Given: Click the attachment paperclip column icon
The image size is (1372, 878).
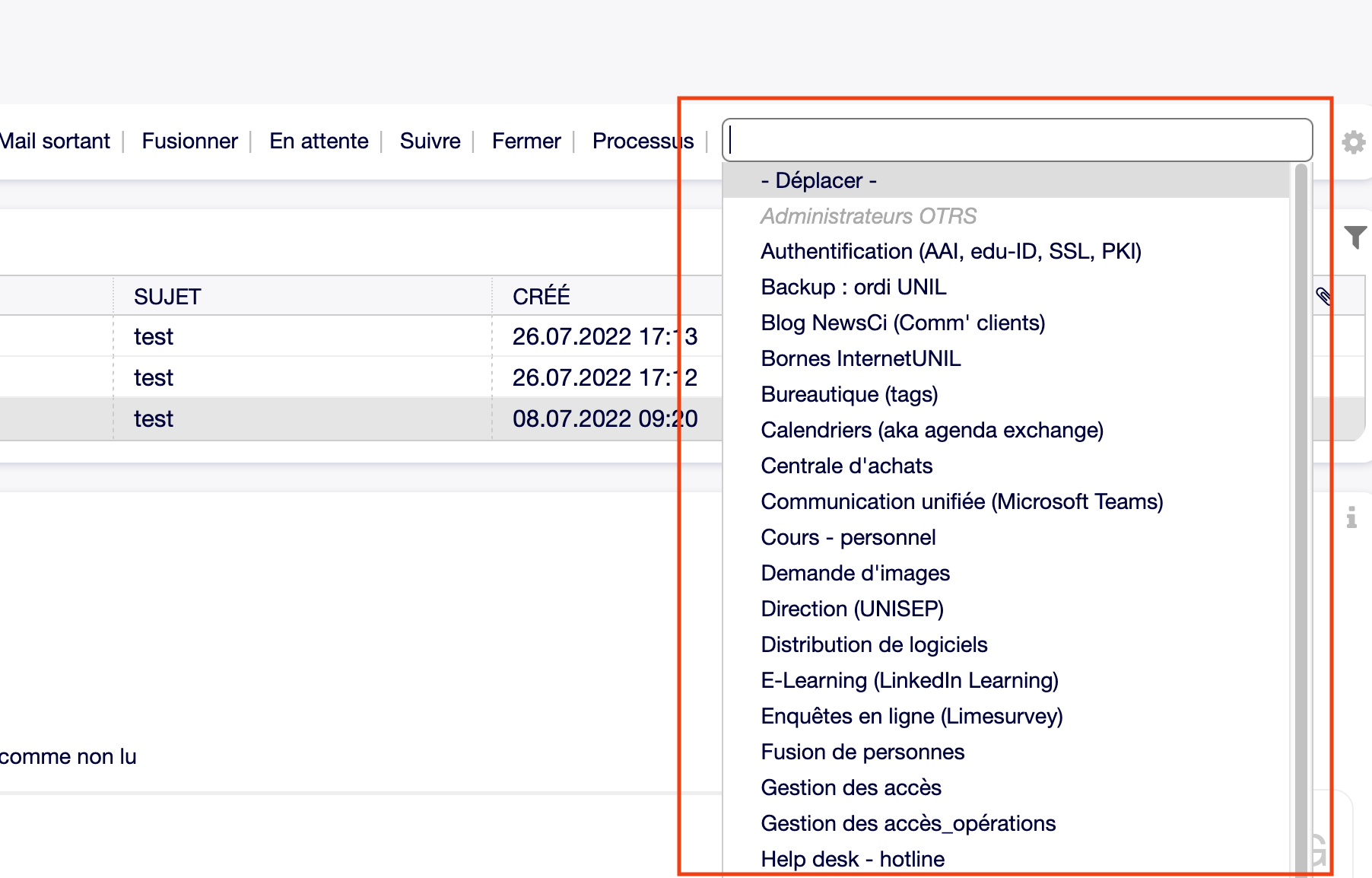Looking at the screenshot, I should [x=1323, y=296].
